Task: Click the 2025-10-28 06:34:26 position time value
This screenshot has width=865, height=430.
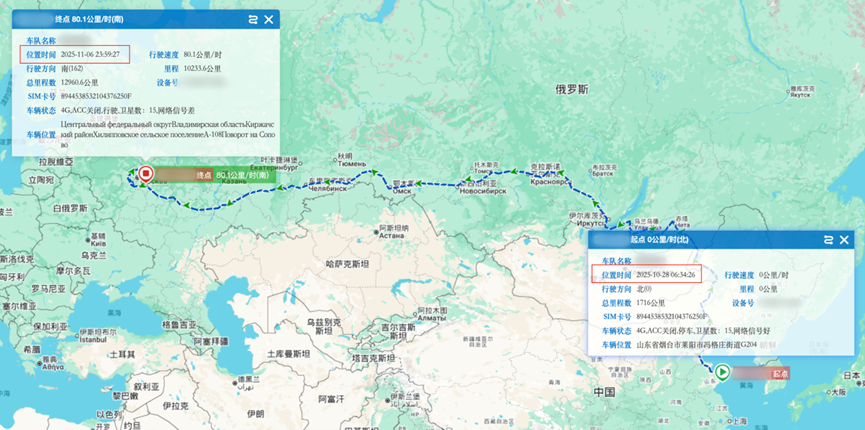Action: coord(666,274)
